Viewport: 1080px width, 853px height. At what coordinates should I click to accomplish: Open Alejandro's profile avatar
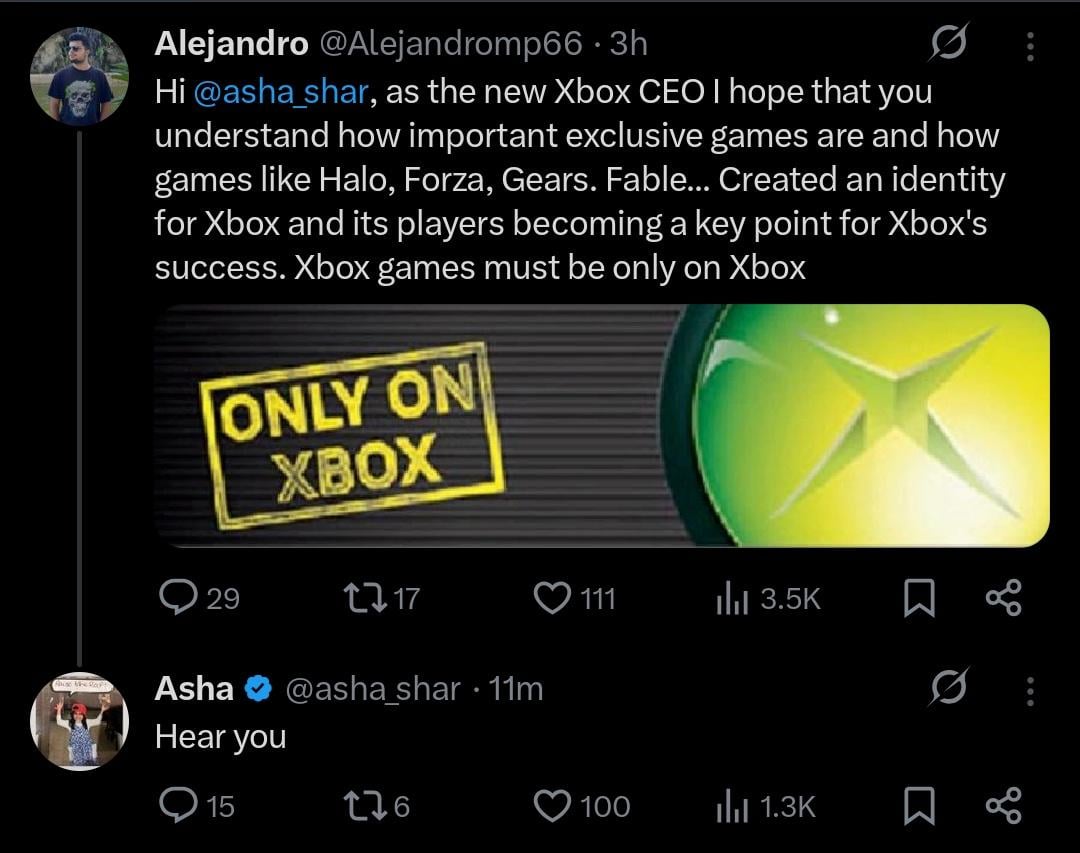pos(79,77)
